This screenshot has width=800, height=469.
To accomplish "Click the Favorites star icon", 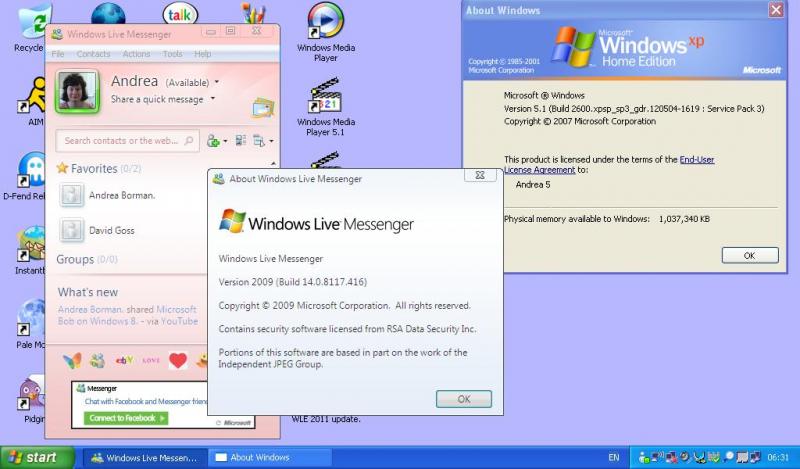I will click(x=62, y=168).
